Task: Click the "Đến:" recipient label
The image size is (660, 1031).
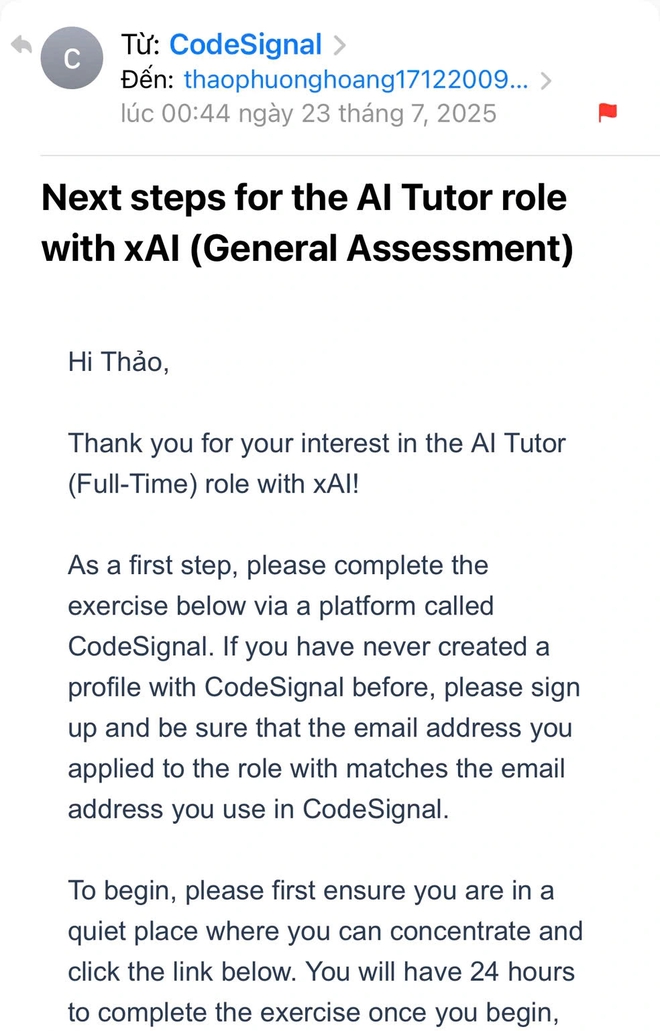Action: pyautogui.click(x=147, y=80)
